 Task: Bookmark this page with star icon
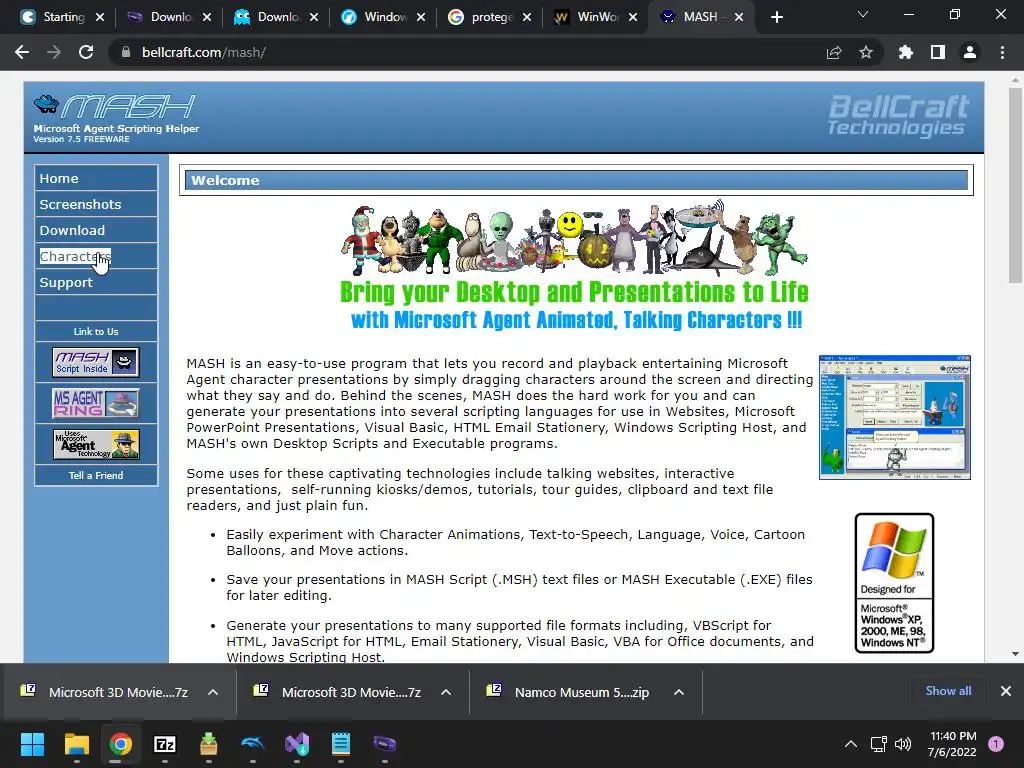866,52
